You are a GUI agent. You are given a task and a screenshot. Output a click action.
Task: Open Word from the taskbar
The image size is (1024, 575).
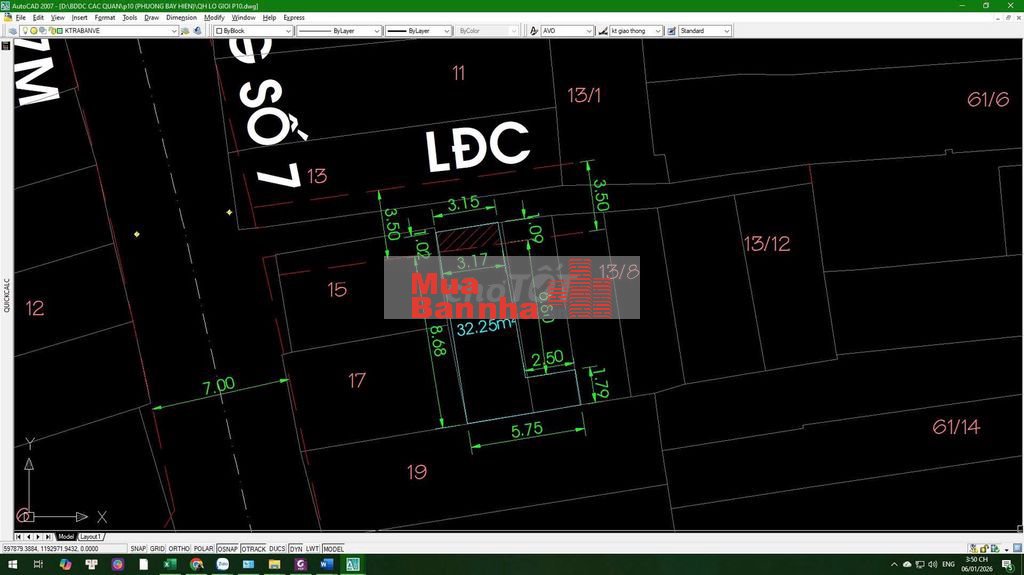(x=326, y=565)
